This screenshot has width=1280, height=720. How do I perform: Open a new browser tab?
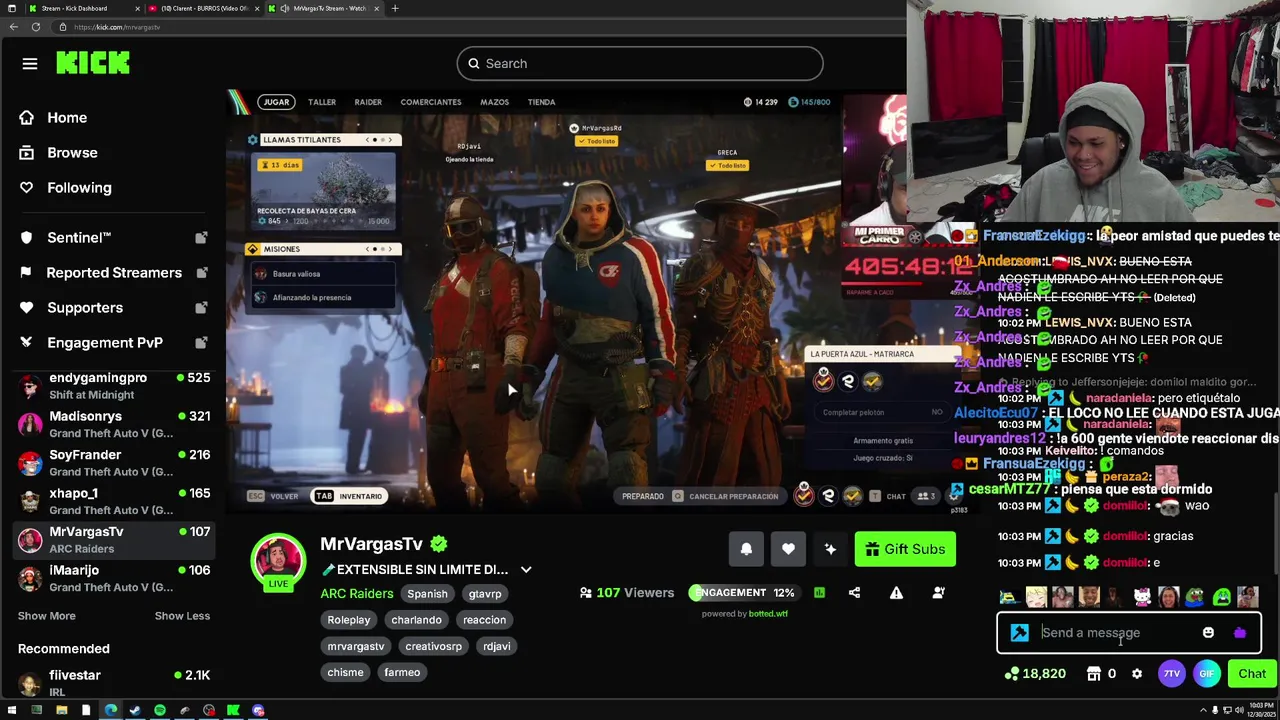(x=395, y=8)
